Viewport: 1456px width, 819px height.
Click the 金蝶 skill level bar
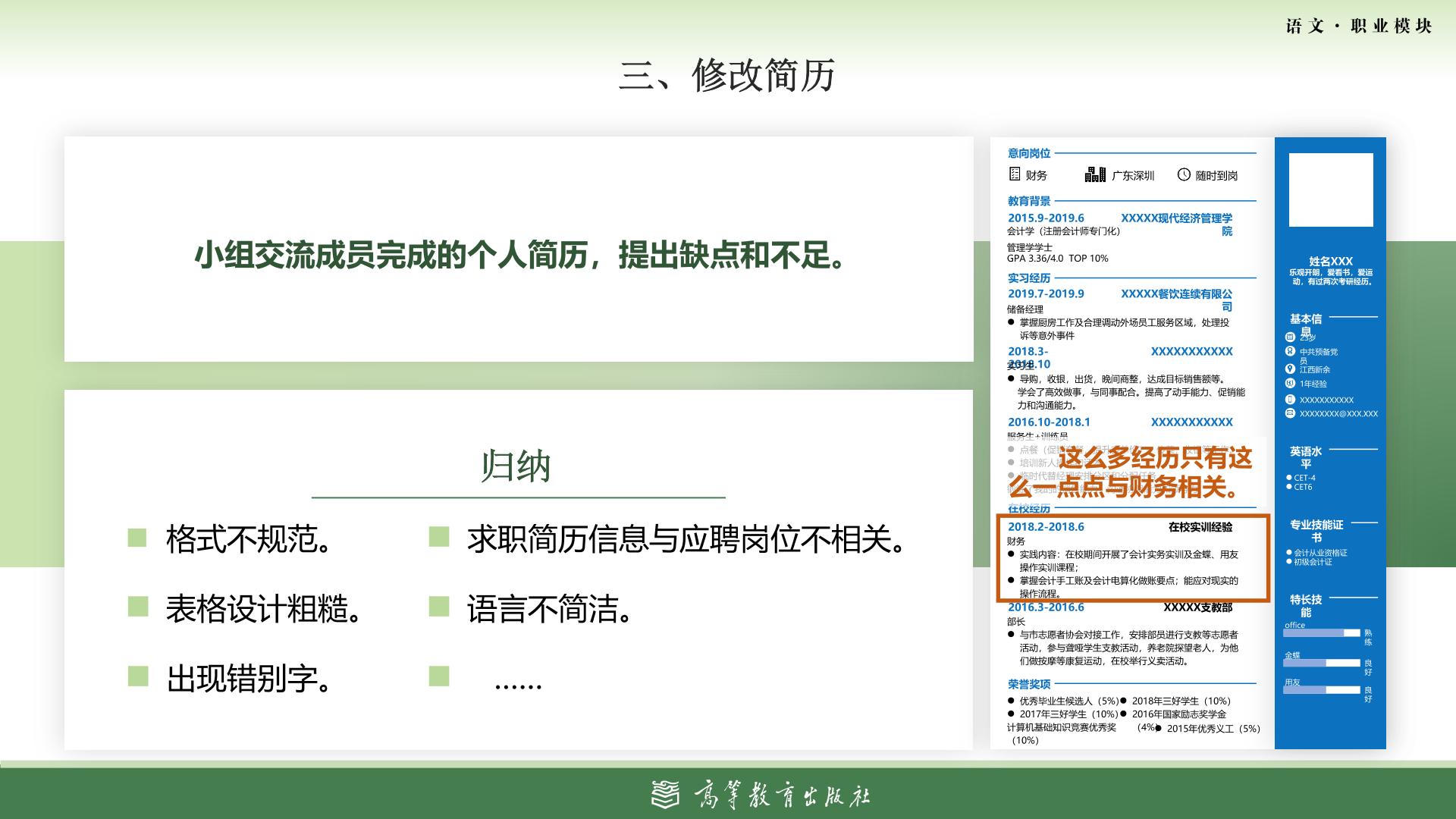(1322, 663)
